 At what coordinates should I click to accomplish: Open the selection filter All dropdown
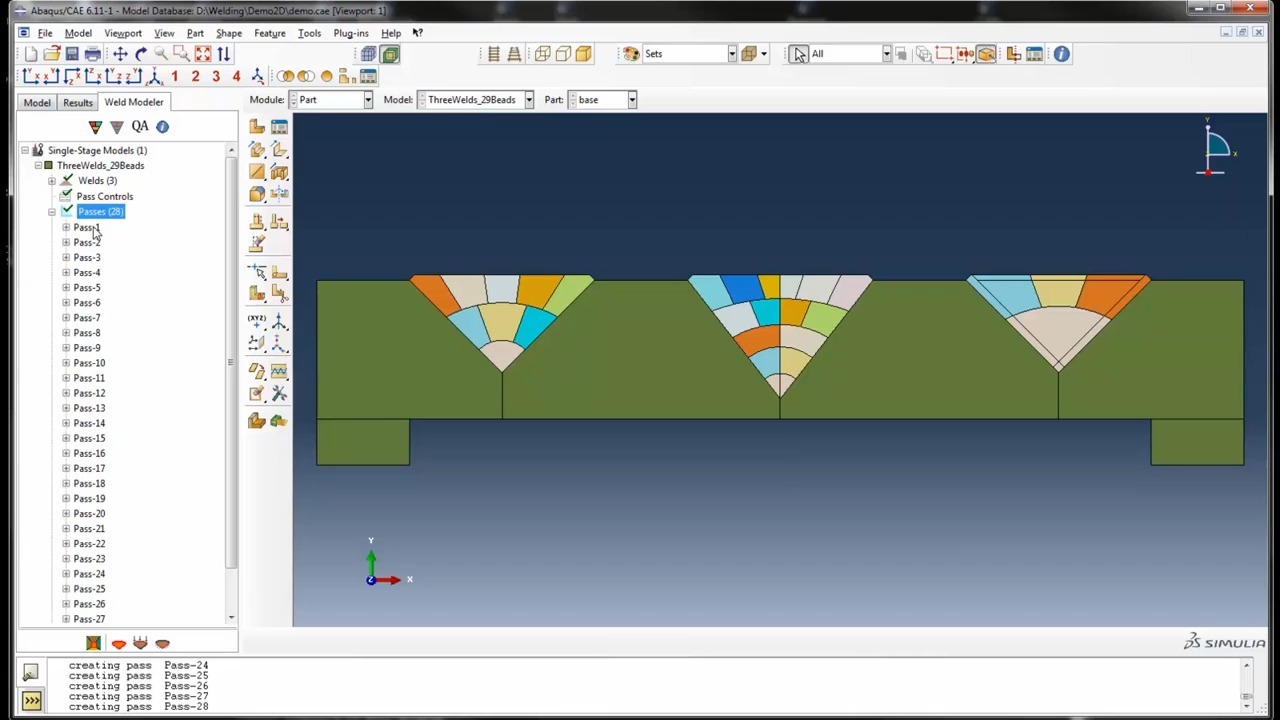[850, 54]
